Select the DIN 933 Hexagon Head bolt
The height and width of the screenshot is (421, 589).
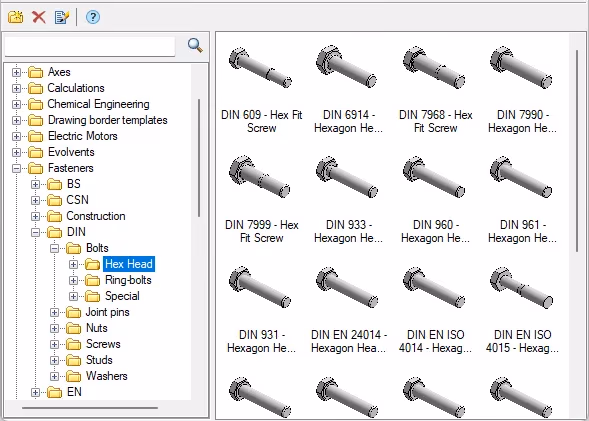pyautogui.click(x=347, y=177)
